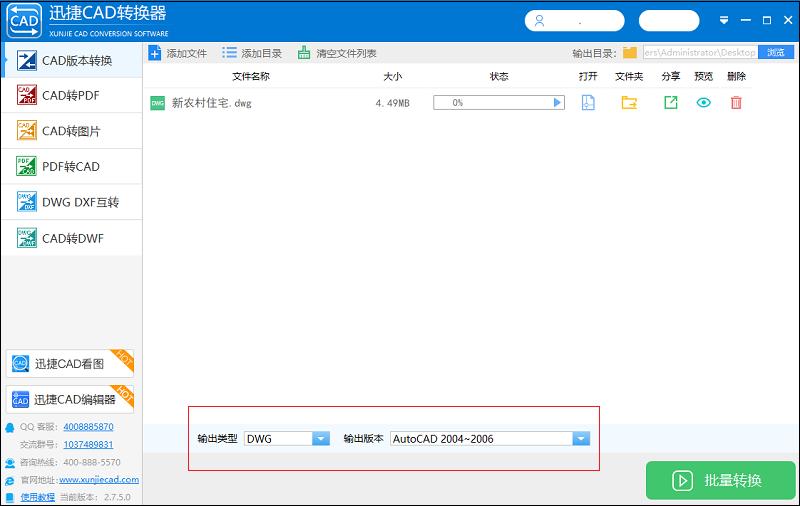The width and height of the screenshot is (800, 506).
Task: Delete 新农村住宅.dwg with red trash icon
Action: (x=736, y=103)
